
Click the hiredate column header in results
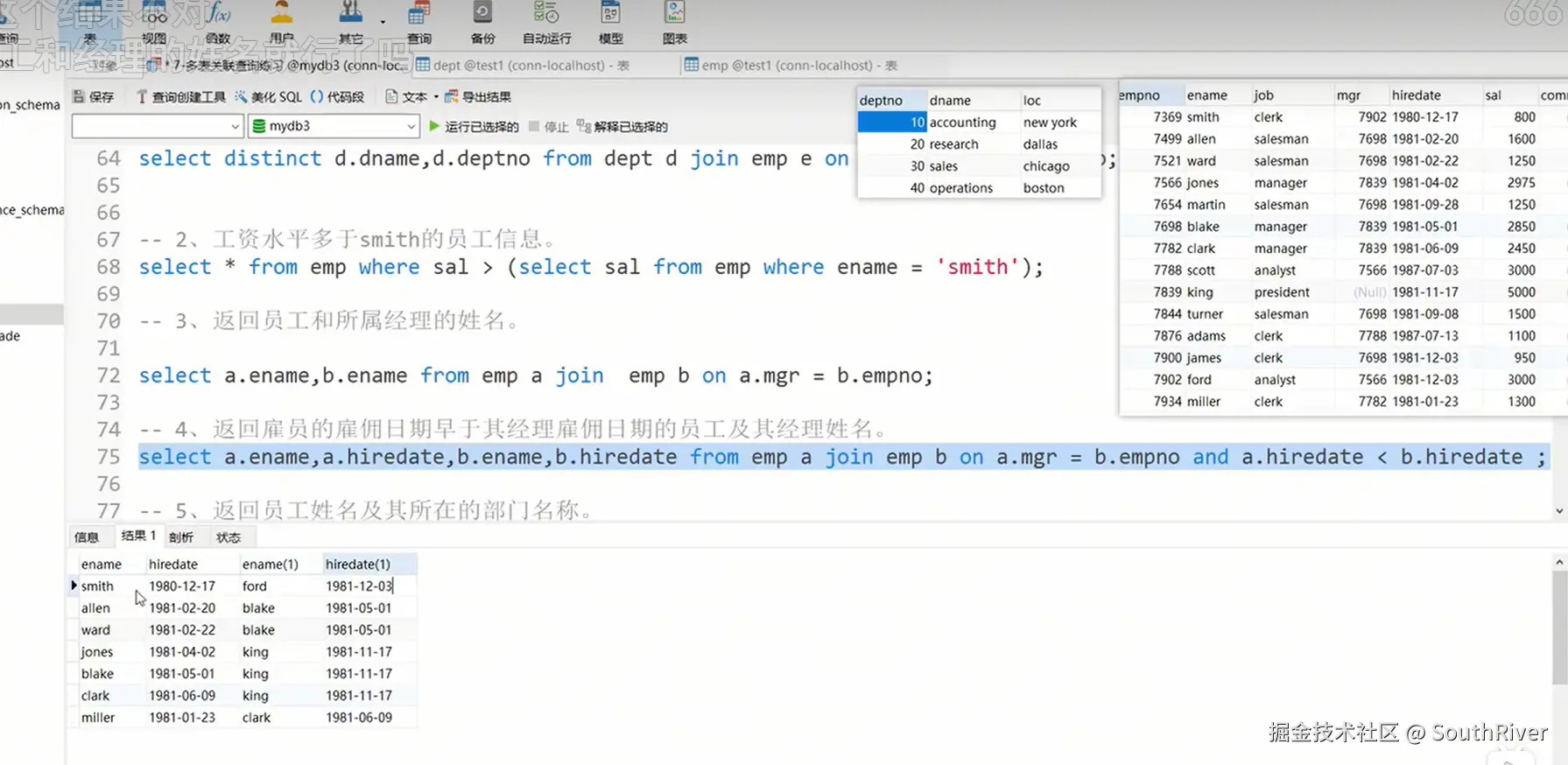pos(192,564)
